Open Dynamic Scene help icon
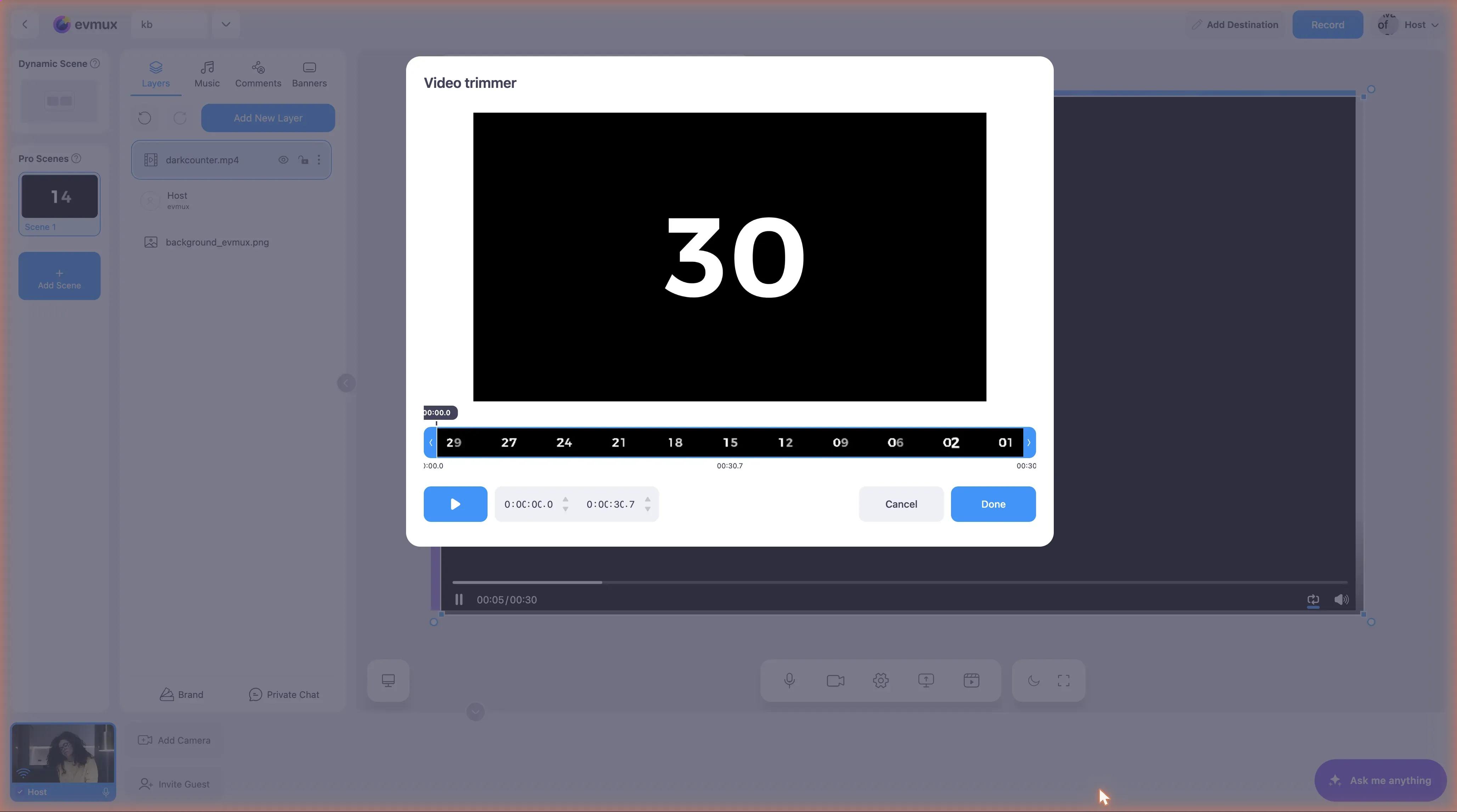1457x812 pixels. (x=95, y=63)
